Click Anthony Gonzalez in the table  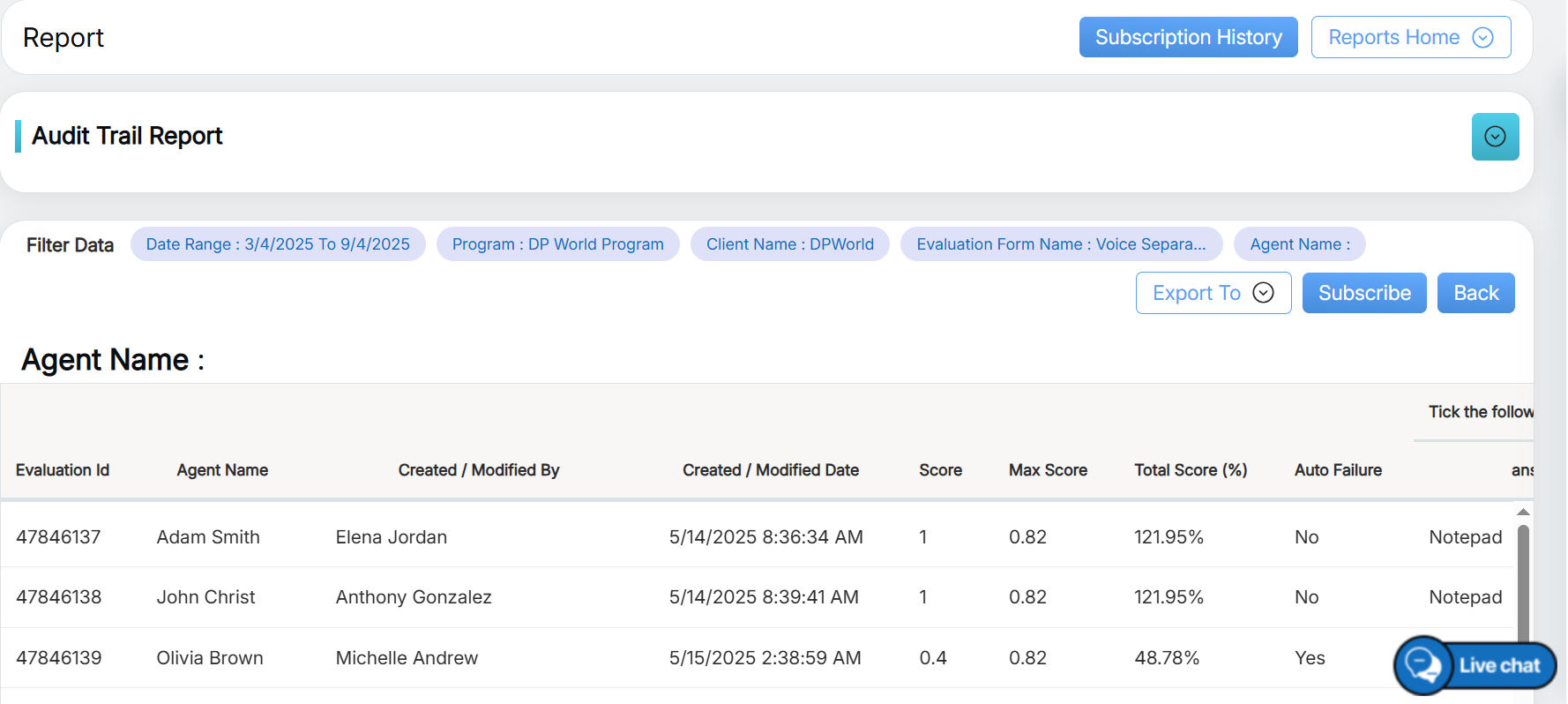coord(414,597)
